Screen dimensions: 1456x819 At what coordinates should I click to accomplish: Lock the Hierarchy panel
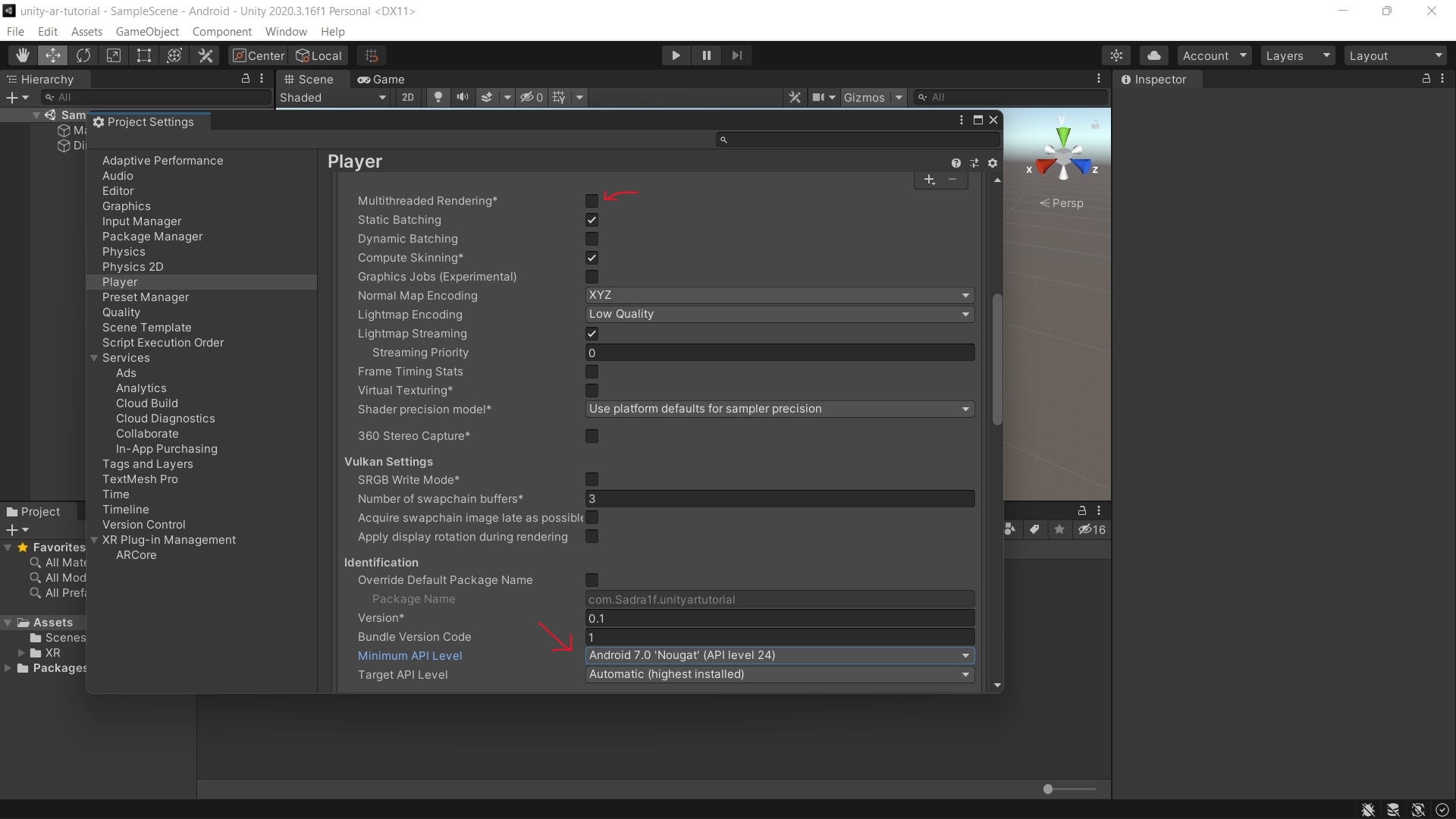pyautogui.click(x=245, y=78)
